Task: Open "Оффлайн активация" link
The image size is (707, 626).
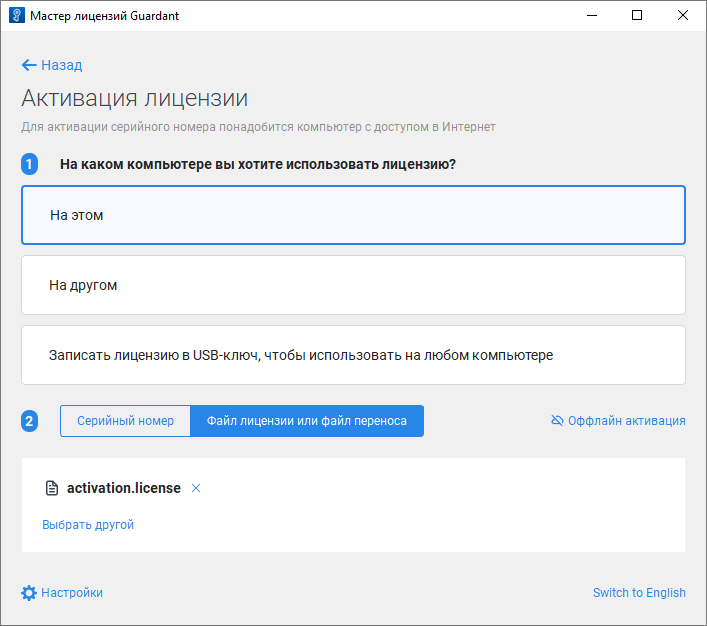Action: pos(626,421)
